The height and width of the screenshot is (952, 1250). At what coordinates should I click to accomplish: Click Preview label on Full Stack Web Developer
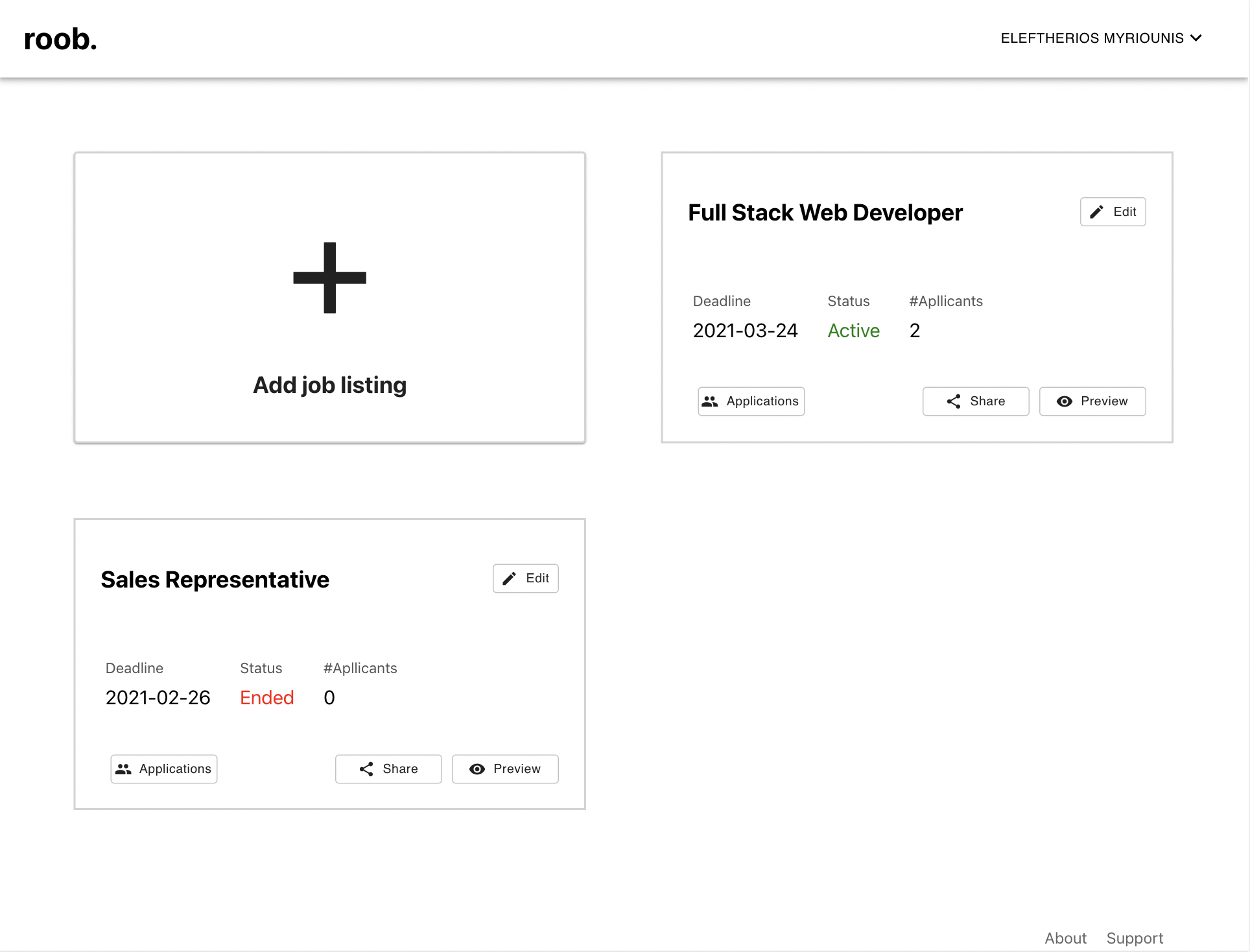click(1104, 401)
